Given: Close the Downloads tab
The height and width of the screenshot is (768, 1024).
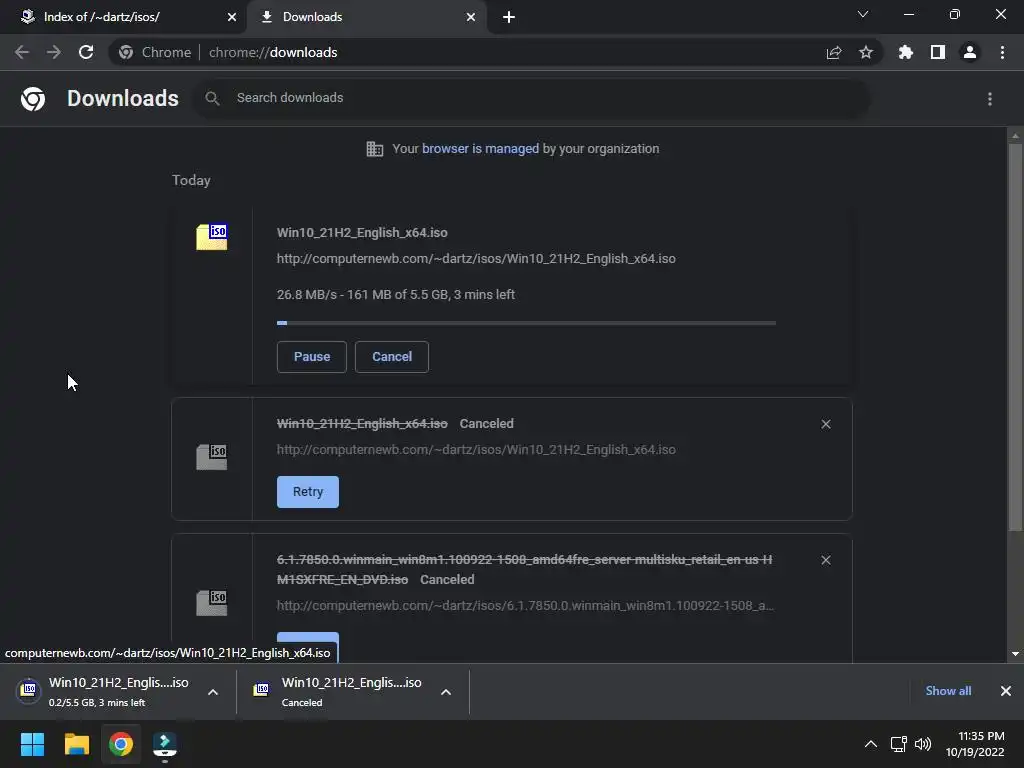Looking at the screenshot, I should tap(471, 17).
